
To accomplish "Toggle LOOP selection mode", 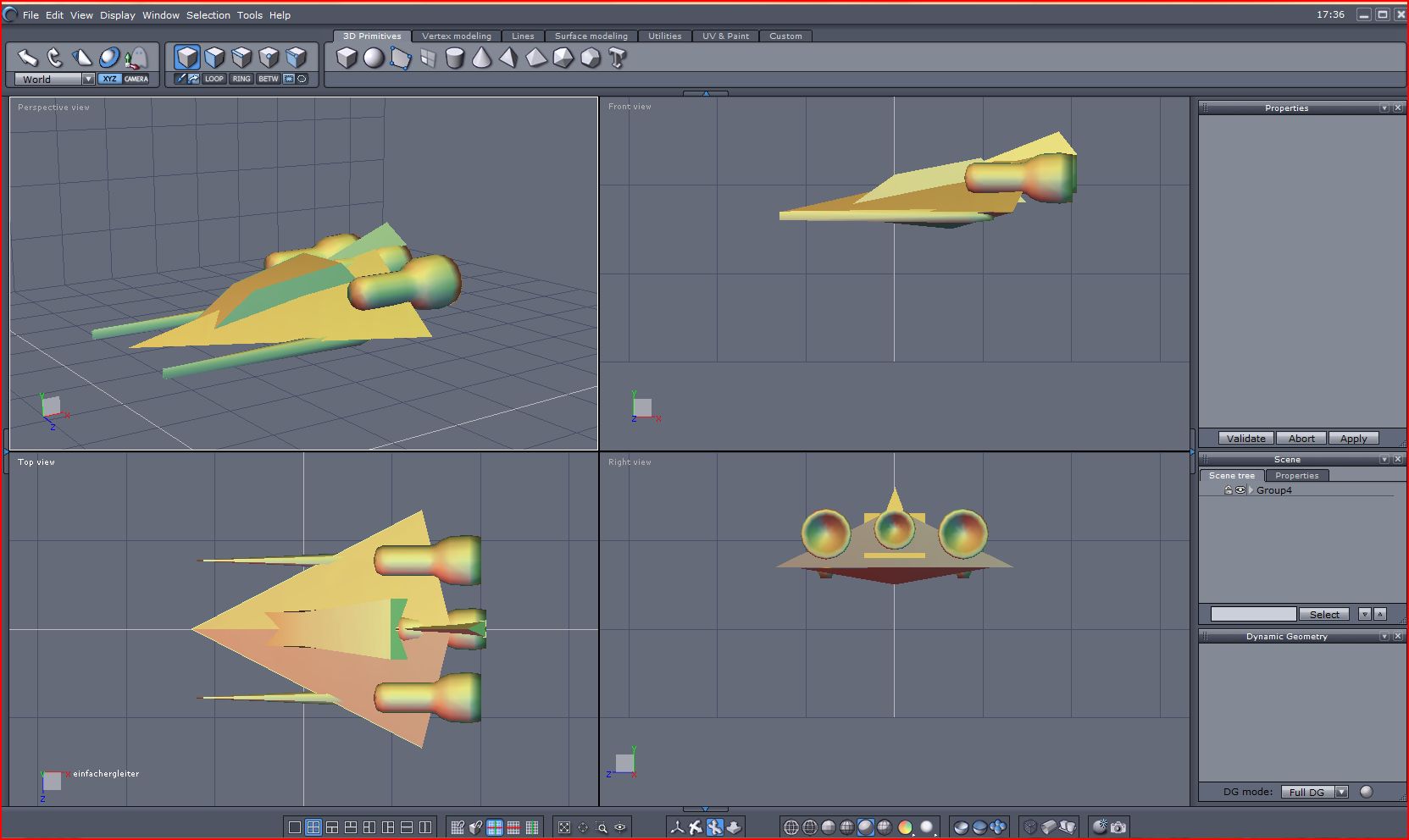I will [x=214, y=79].
